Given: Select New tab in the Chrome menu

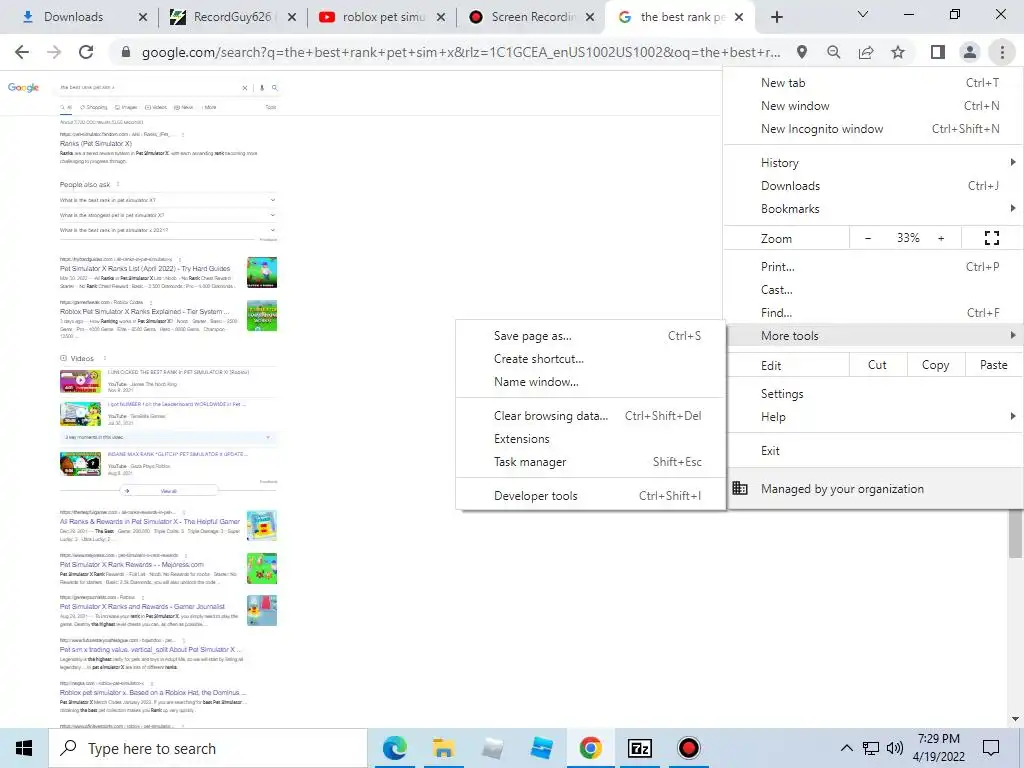Looking at the screenshot, I should point(873,83).
